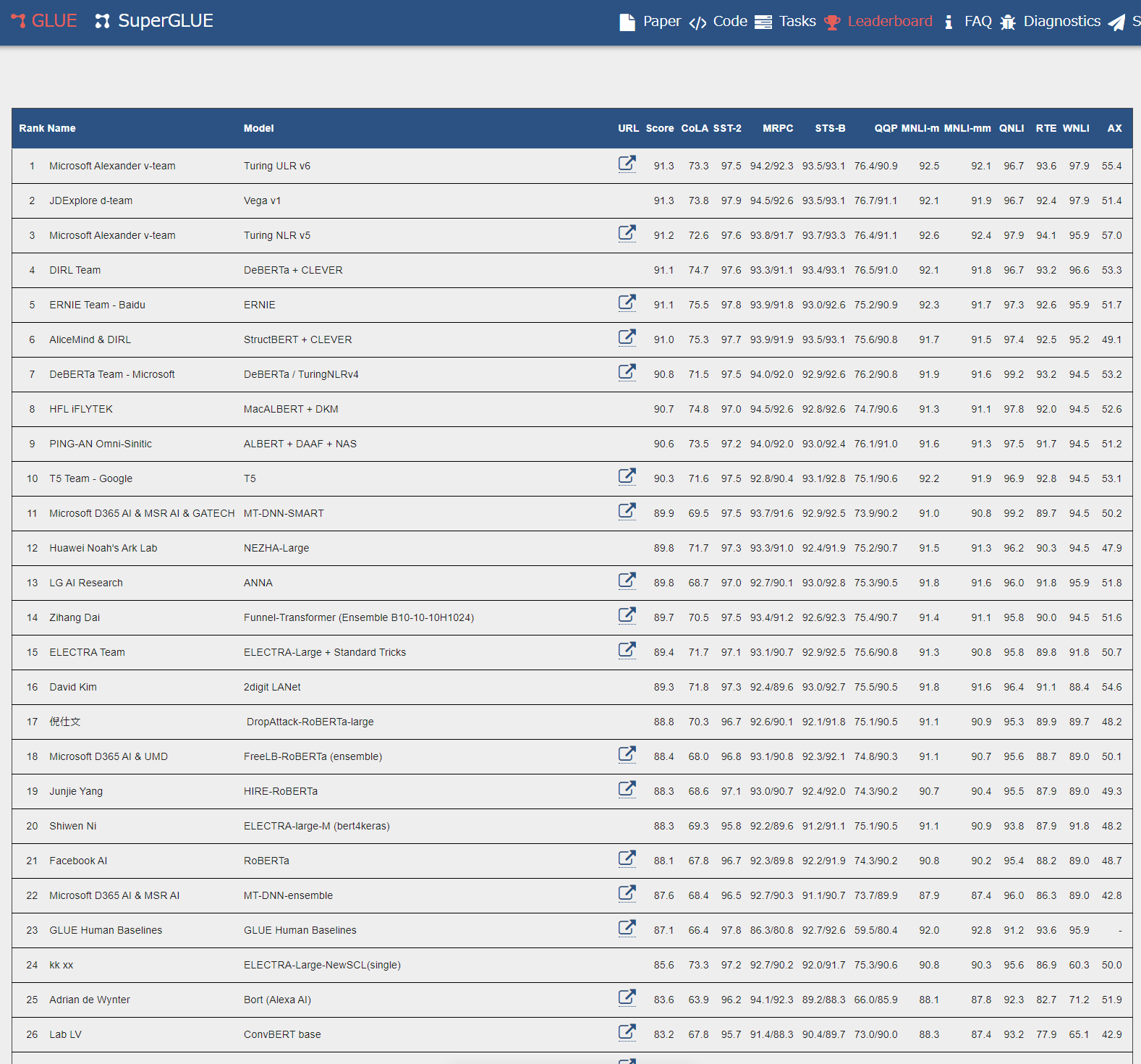Click the QNLI column header

point(1011,128)
